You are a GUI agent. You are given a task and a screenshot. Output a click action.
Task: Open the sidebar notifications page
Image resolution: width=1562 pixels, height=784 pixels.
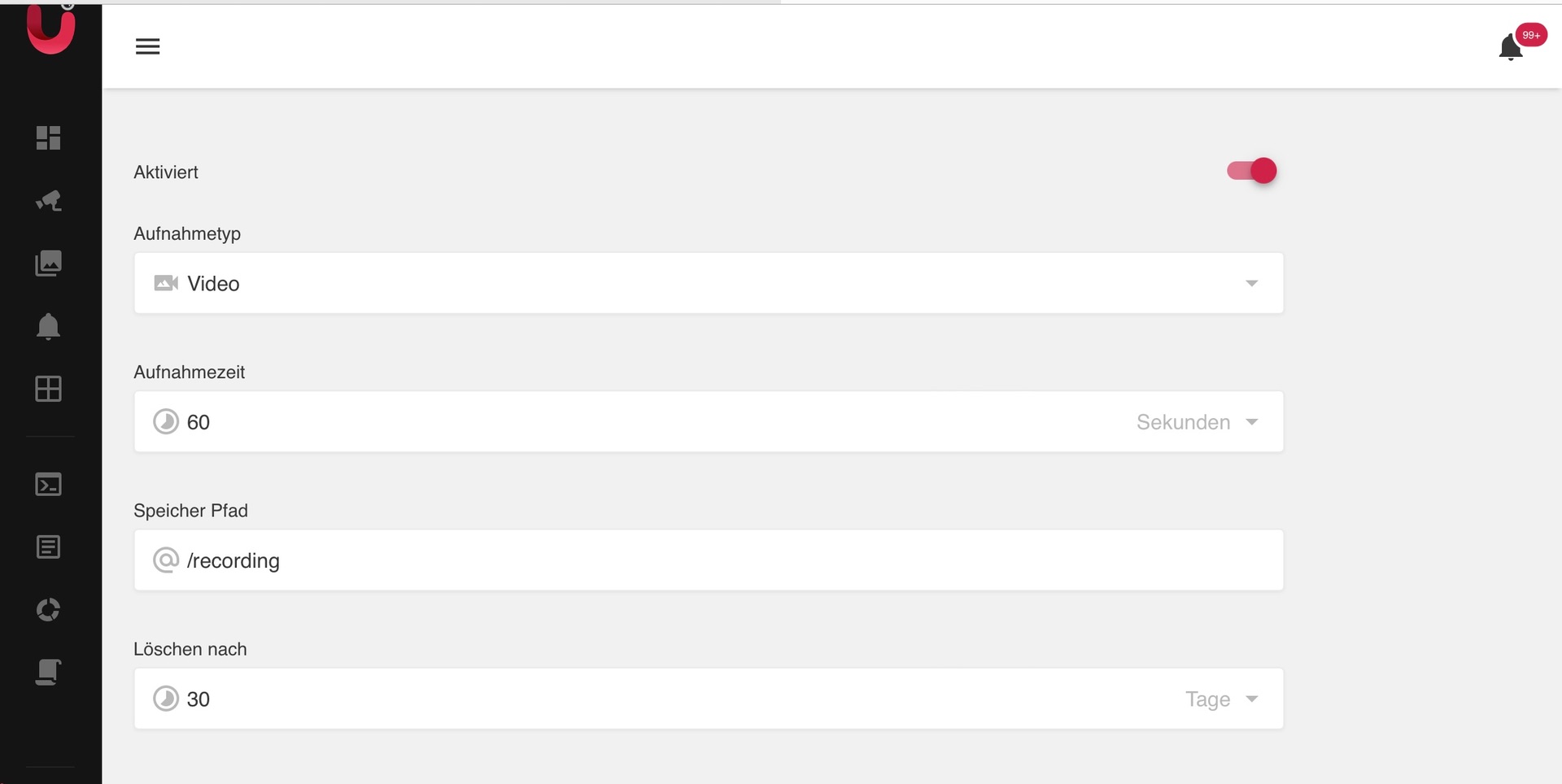click(49, 326)
